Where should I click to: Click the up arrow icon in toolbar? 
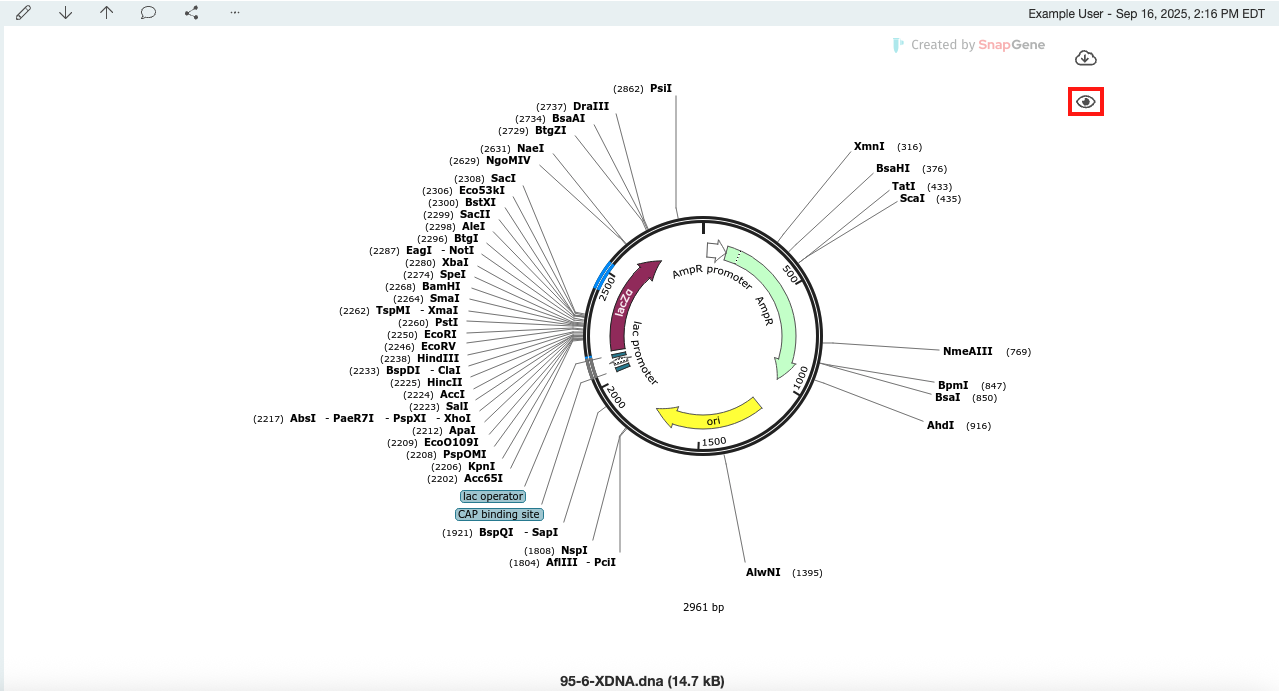click(107, 13)
